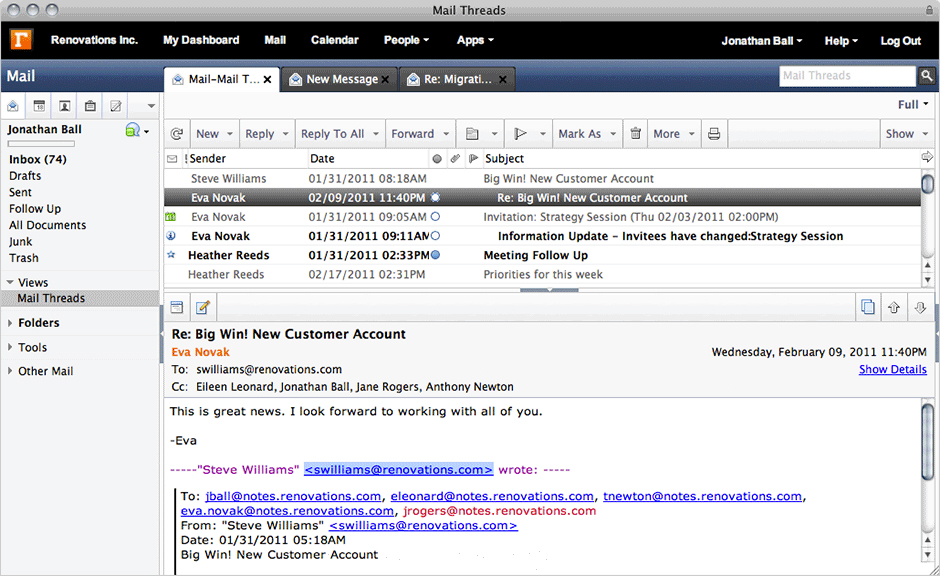Open the Calendar menu in top navigation

coord(334,40)
